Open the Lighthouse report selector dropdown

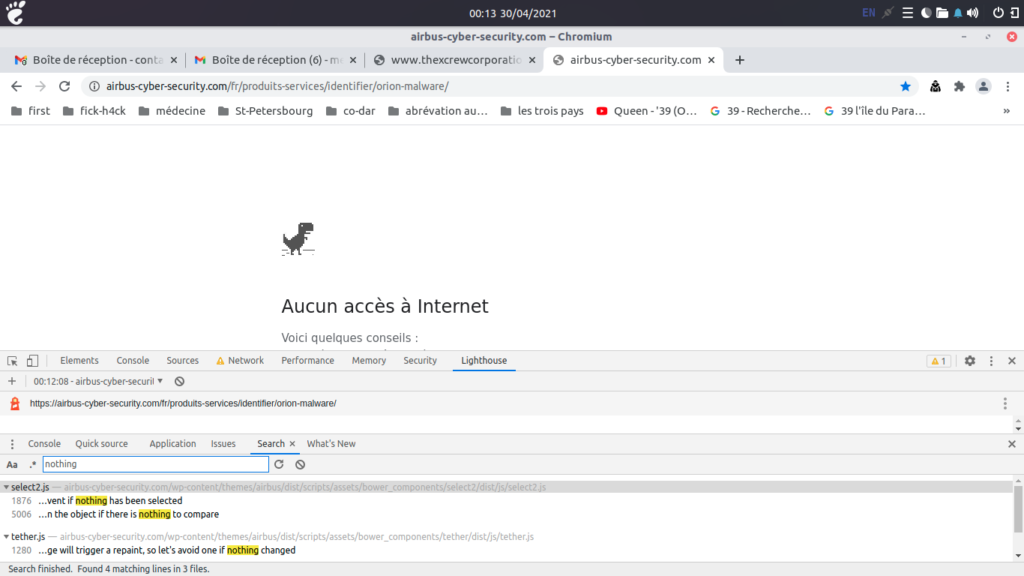tap(98, 381)
